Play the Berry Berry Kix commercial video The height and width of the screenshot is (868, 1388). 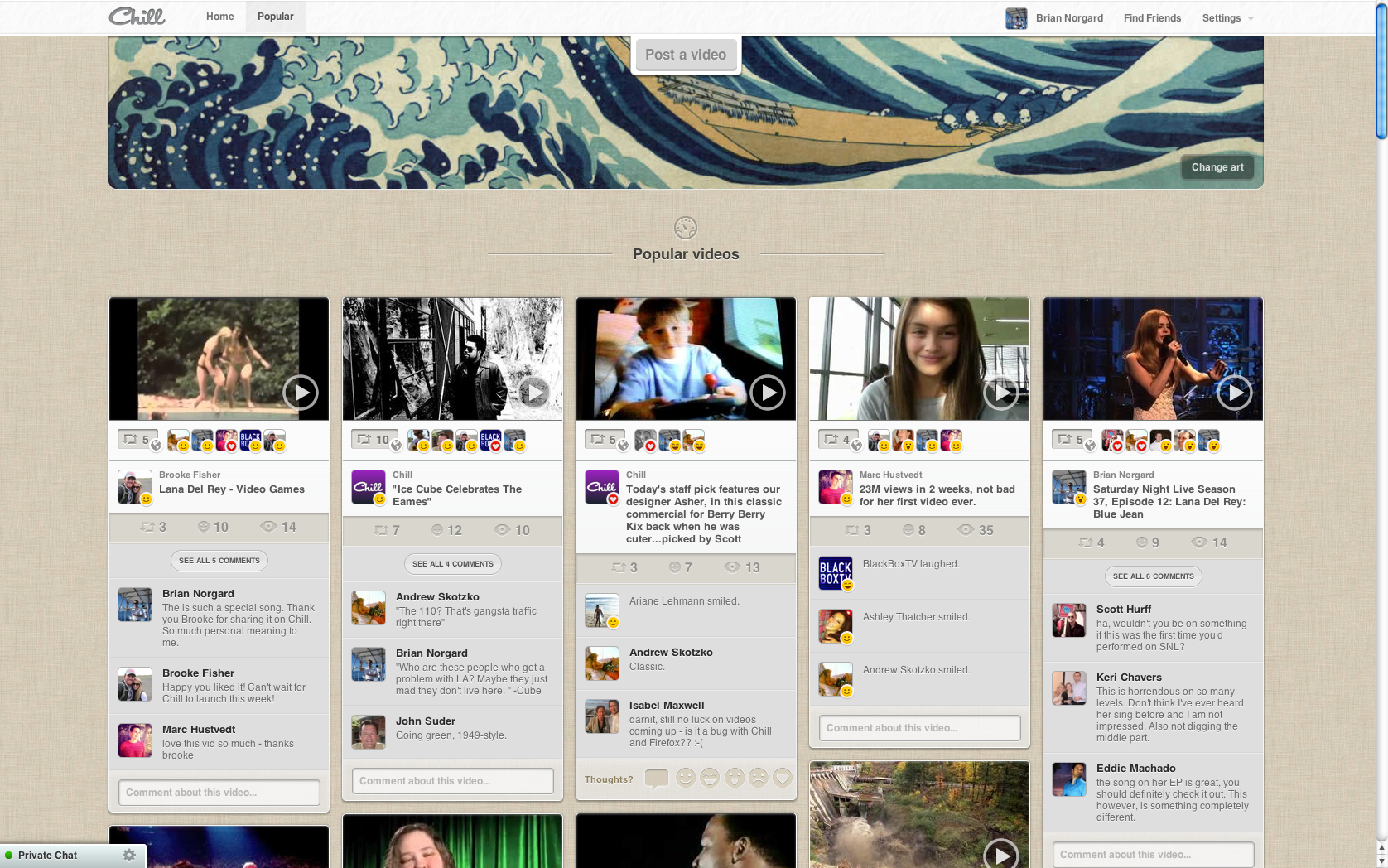pyautogui.click(x=768, y=393)
